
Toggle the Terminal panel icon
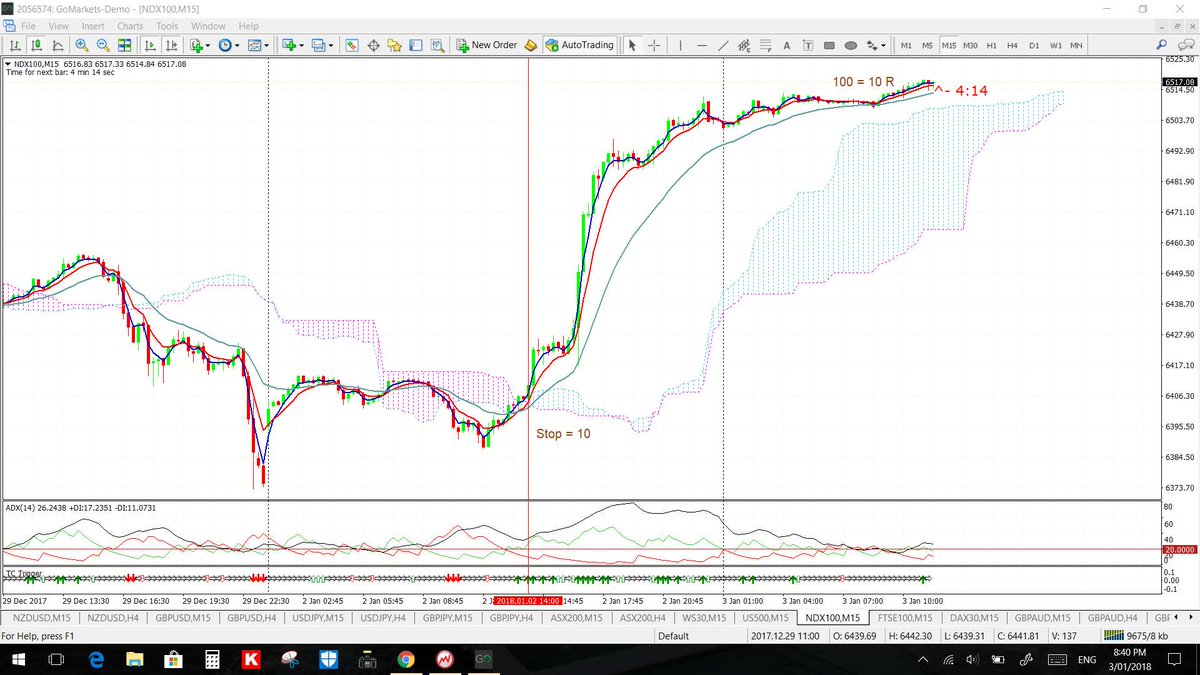click(x=416, y=45)
